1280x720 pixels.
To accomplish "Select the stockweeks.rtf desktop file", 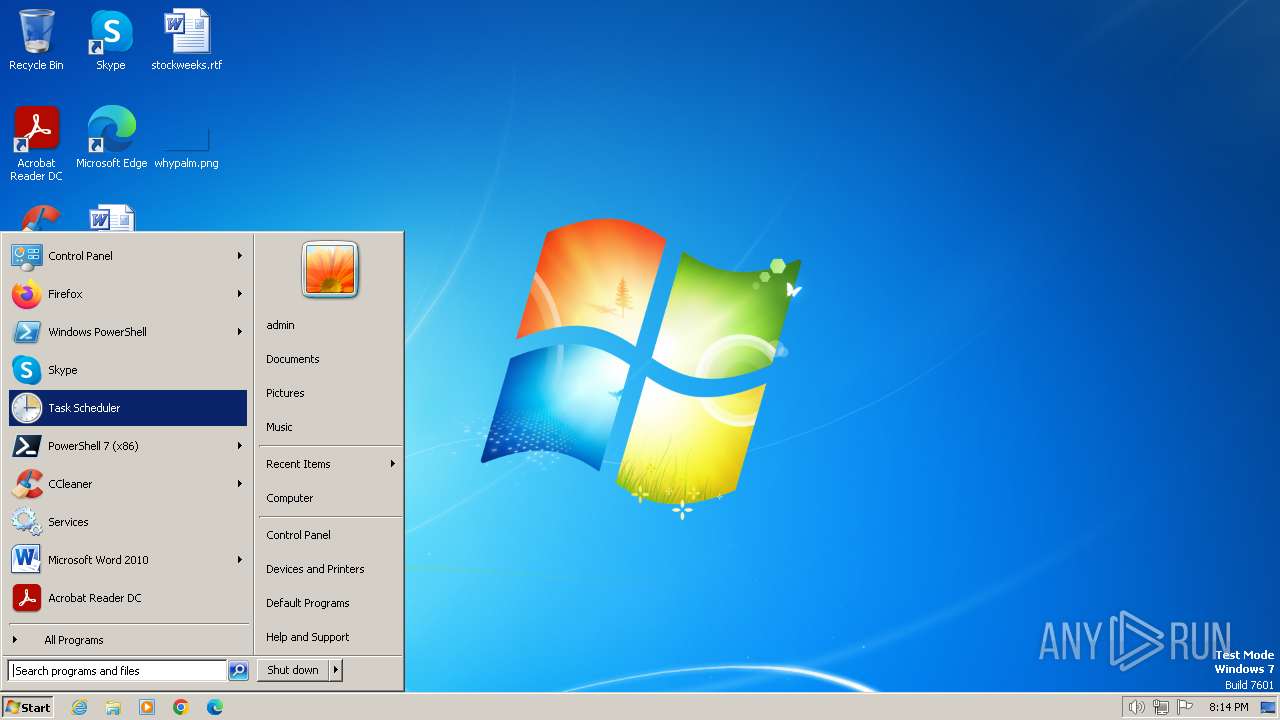I will point(187,40).
